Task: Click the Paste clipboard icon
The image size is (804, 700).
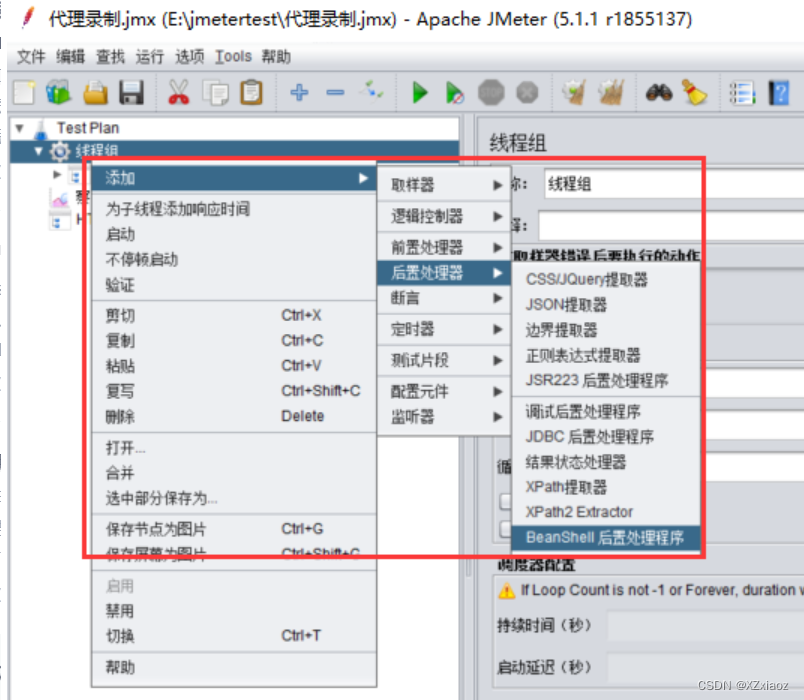Action: (x=251, y=93)
